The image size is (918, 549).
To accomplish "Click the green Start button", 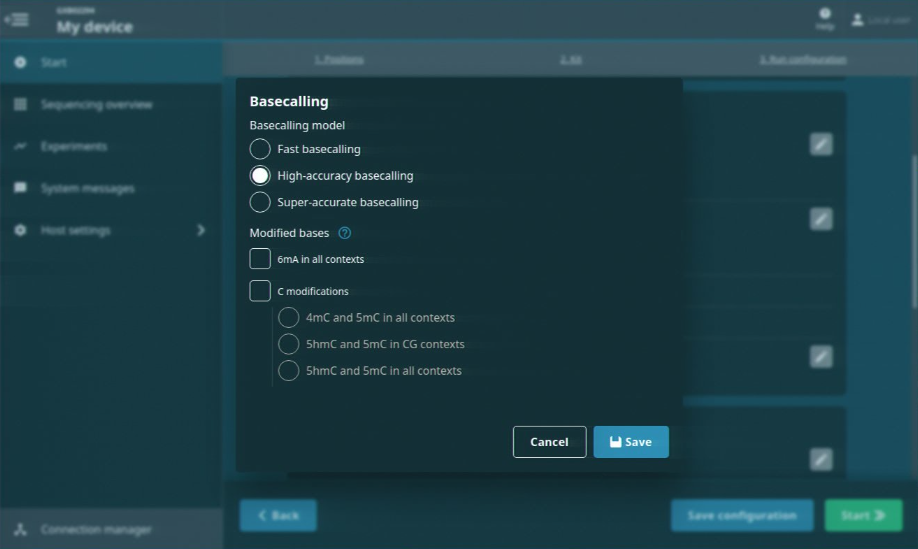I will (x=864, y=516).
